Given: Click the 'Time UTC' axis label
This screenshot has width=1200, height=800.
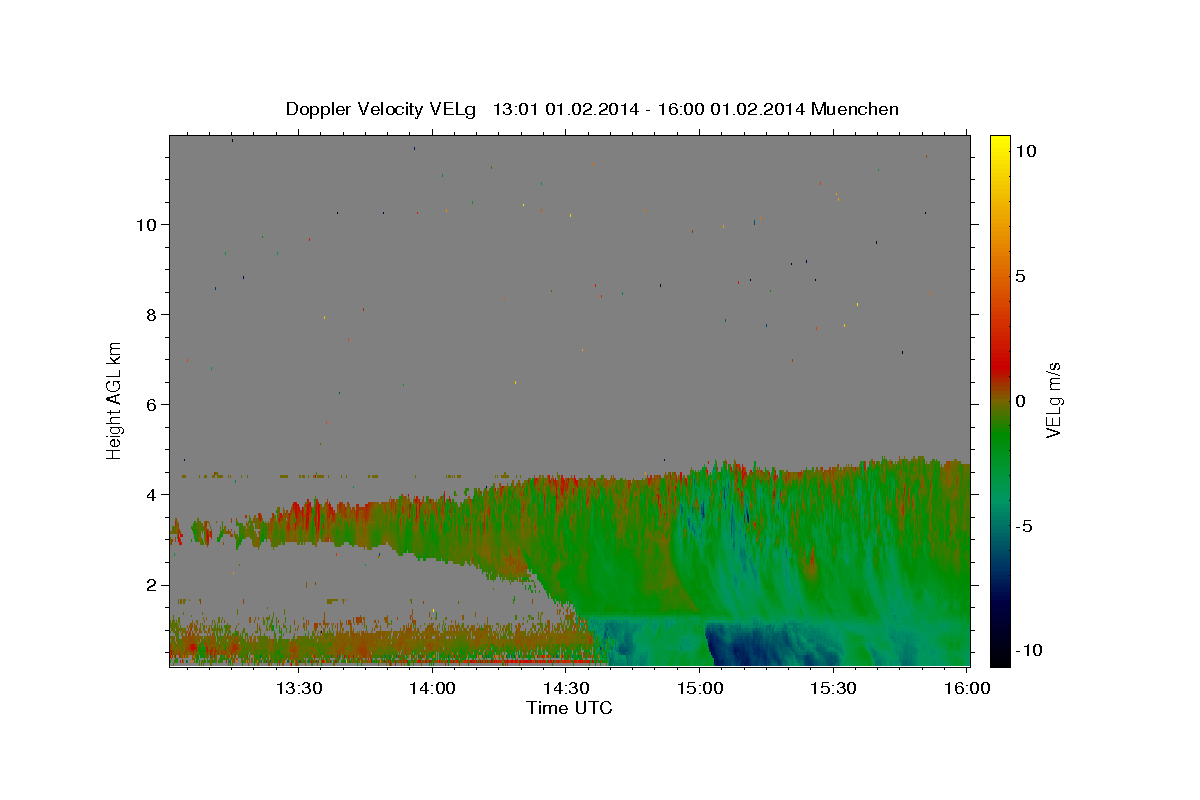Looking at the screenshot, I should pyautogui.click(x=569, y=708).
